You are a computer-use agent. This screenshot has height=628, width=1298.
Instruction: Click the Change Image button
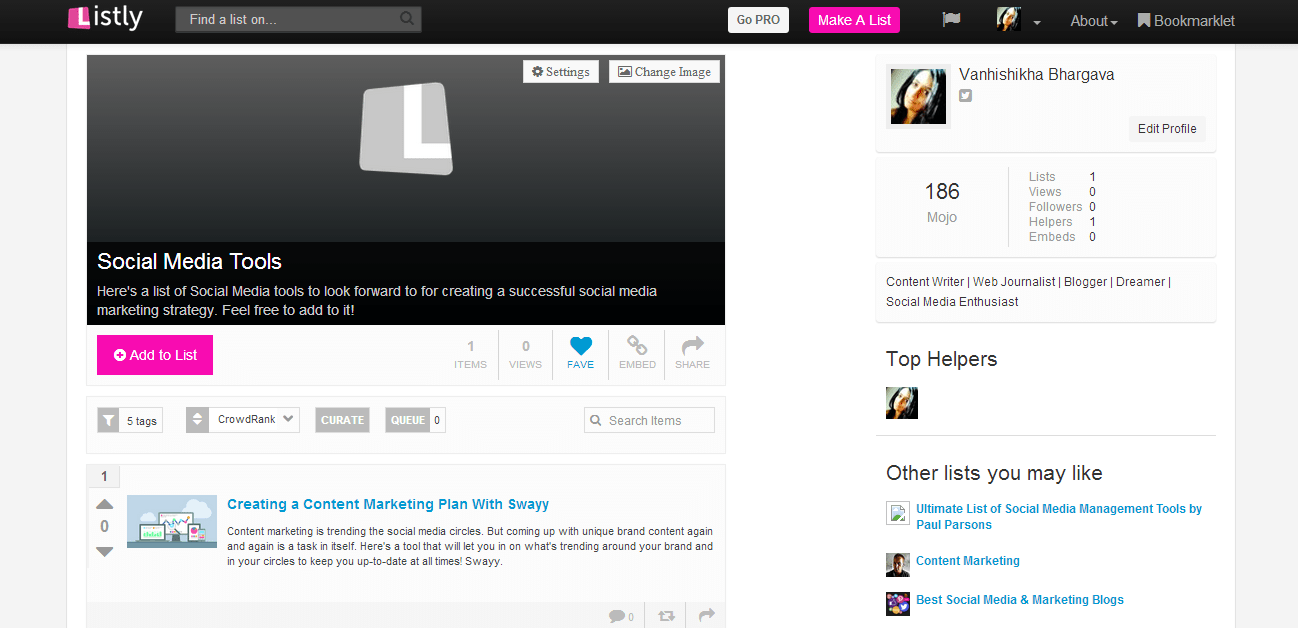(664, 72)
